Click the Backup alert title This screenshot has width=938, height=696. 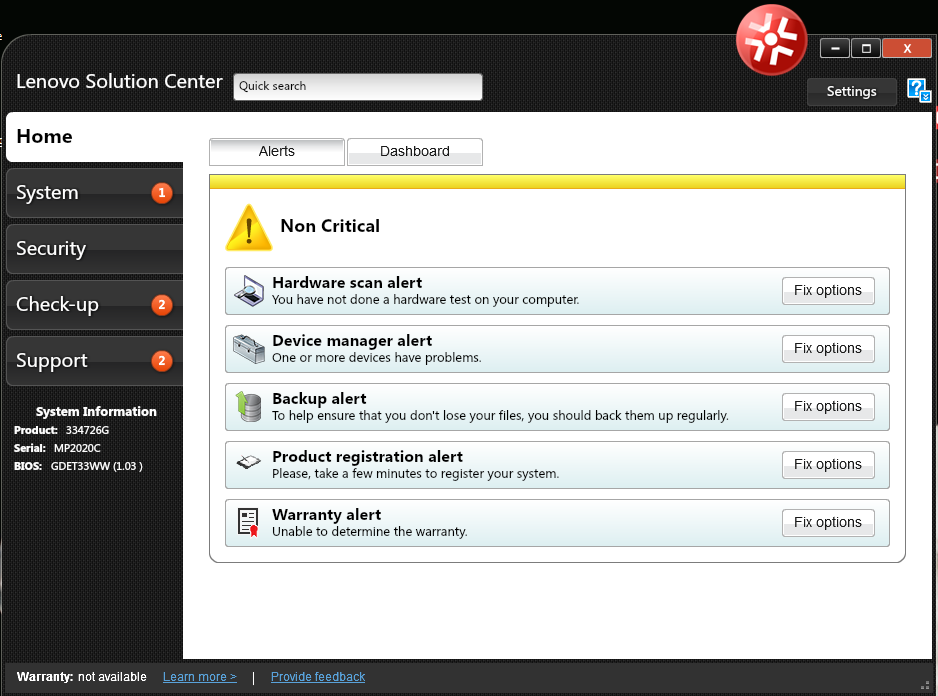319,399
